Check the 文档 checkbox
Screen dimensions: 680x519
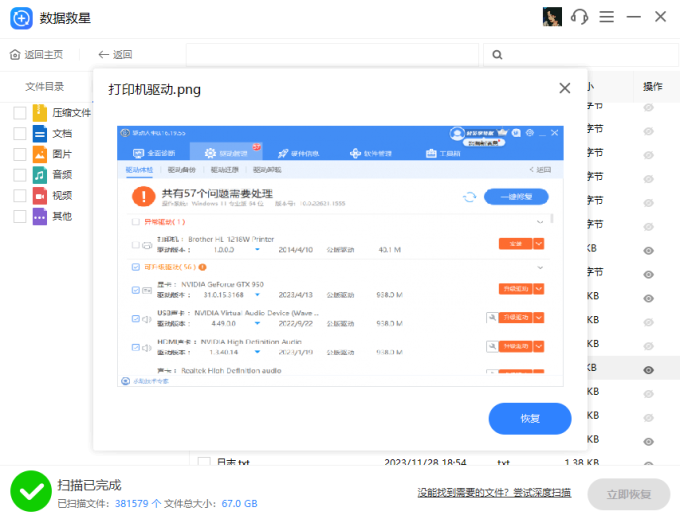20,134
